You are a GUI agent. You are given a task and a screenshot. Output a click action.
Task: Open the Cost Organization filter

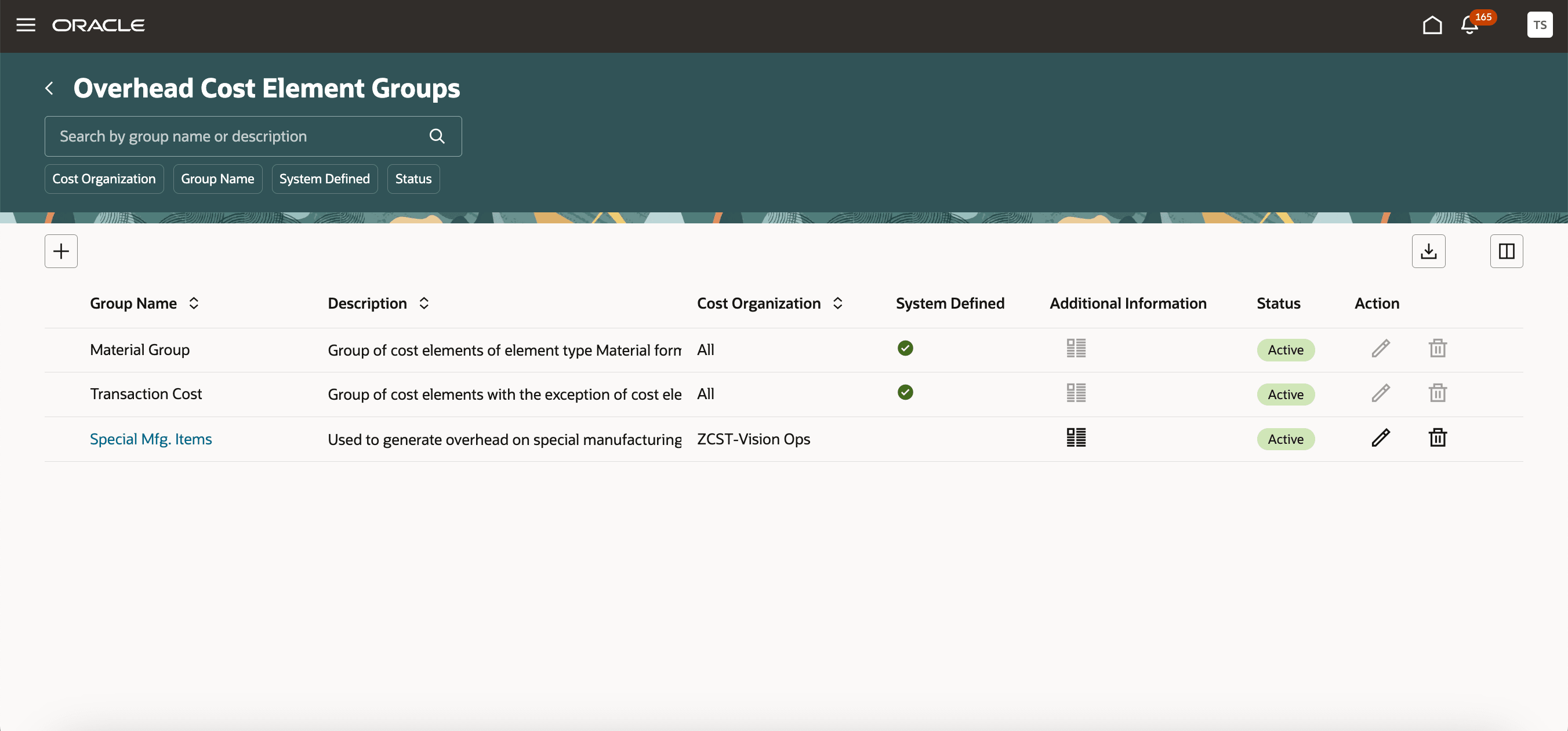coord(103,179)
